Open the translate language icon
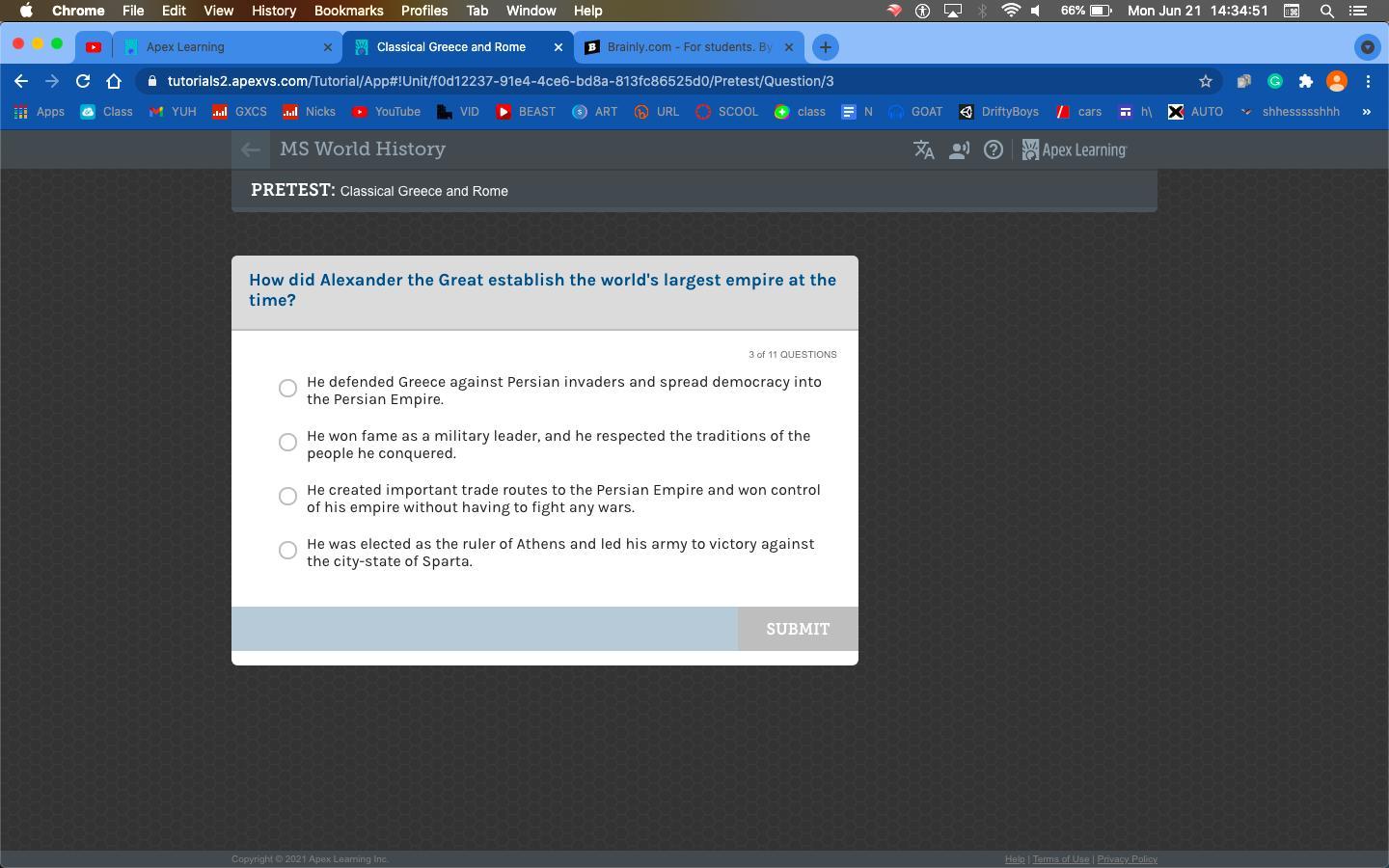This screenshot has height=868, width=1389. (x=924, y=149)
